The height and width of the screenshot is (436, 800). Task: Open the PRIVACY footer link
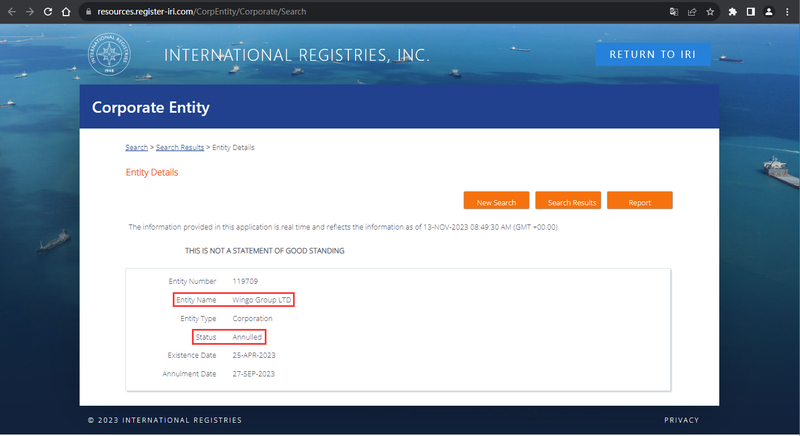(x=681, y=420)
